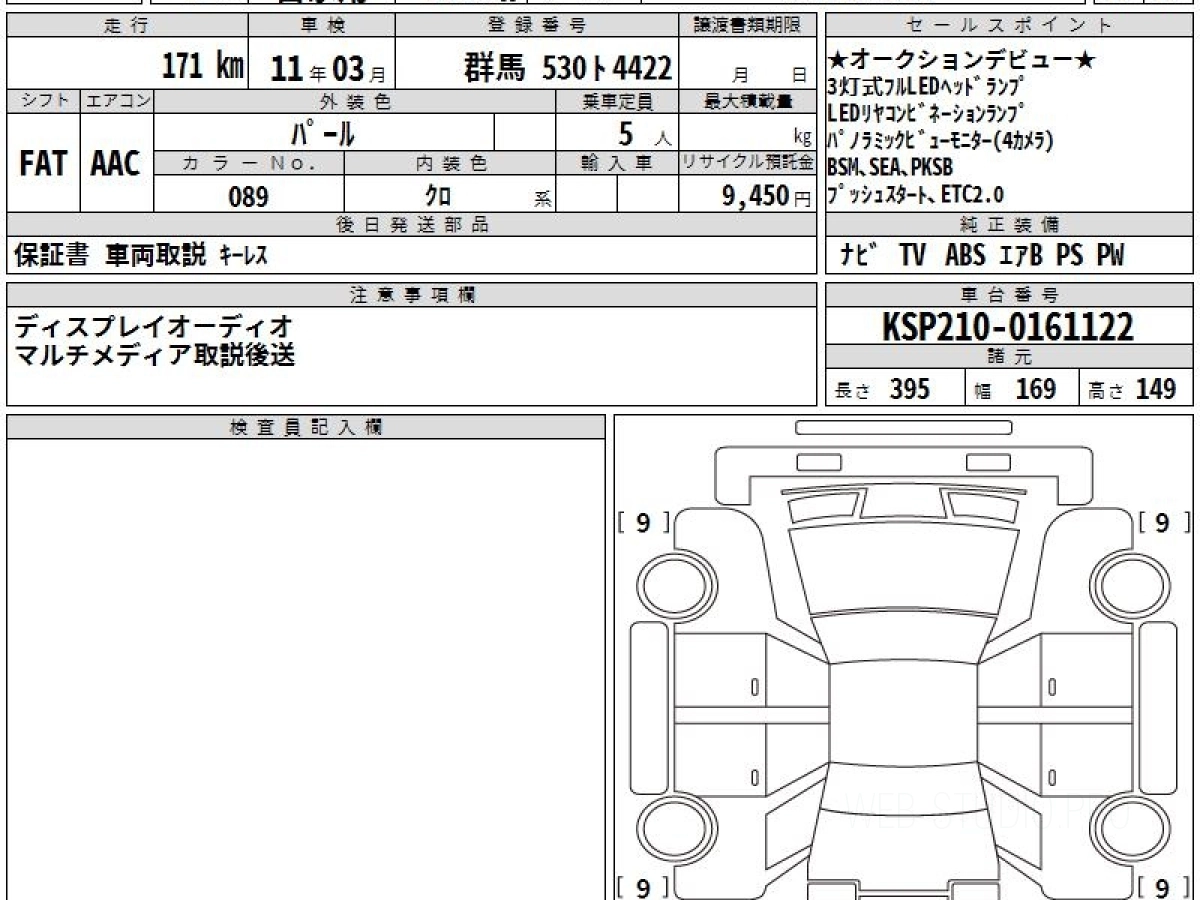Image resolution: width=1200 pixels, height=900 pixels.
Task: Select the registration number 群馬 530ト4422
Action: point(567,68)
